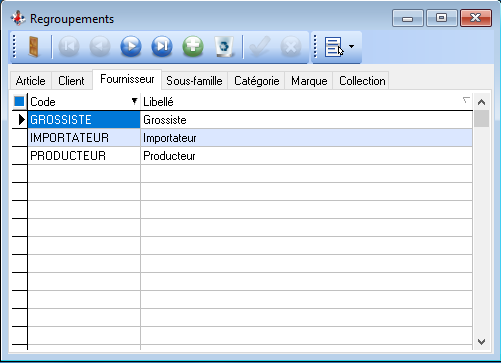Open dropdown arrow beside list icon

[352, 46]
